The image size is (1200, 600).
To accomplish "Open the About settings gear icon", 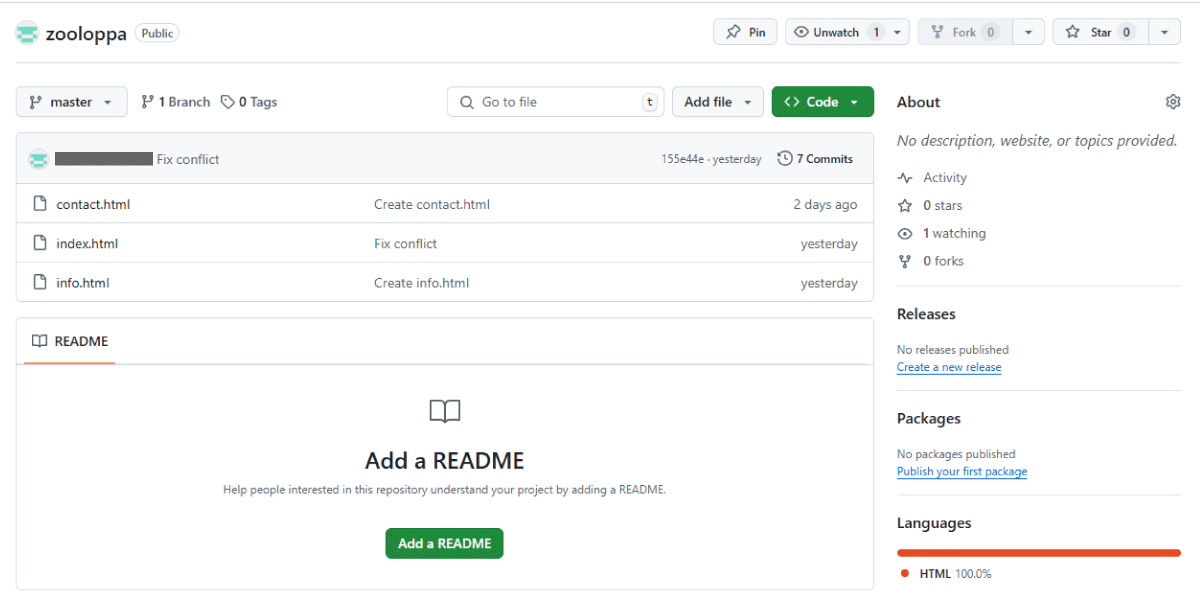I will pos(1173,102).
